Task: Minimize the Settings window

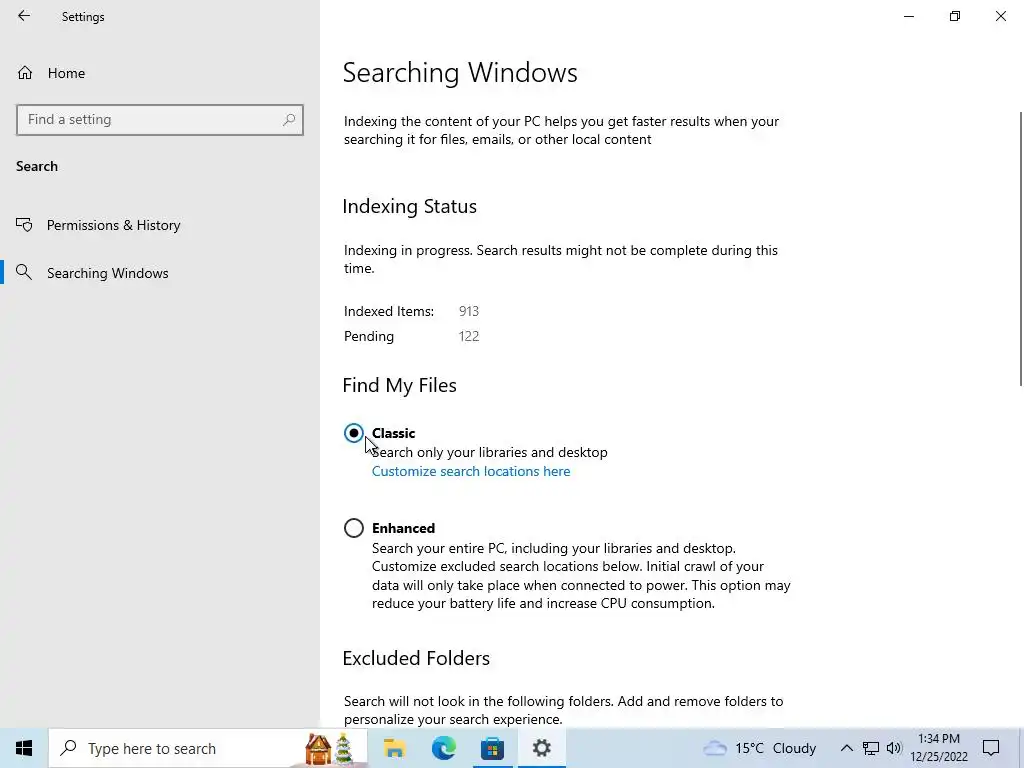Action: 908,16
